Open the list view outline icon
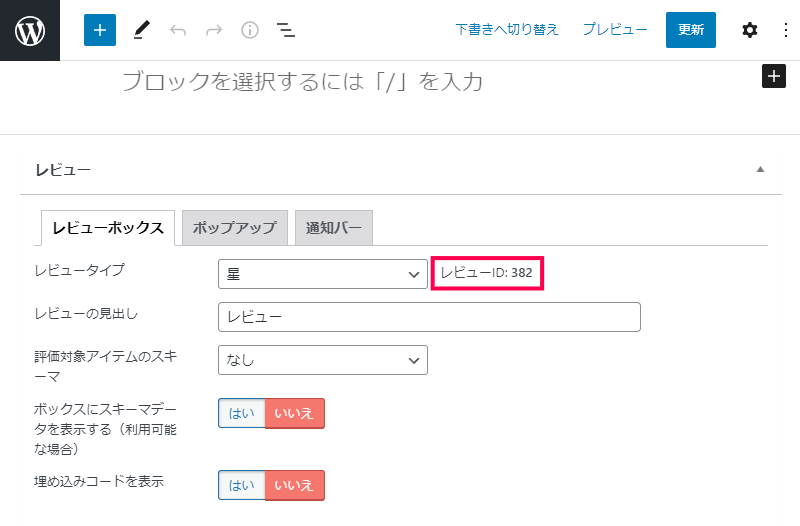 coord(286,30)
